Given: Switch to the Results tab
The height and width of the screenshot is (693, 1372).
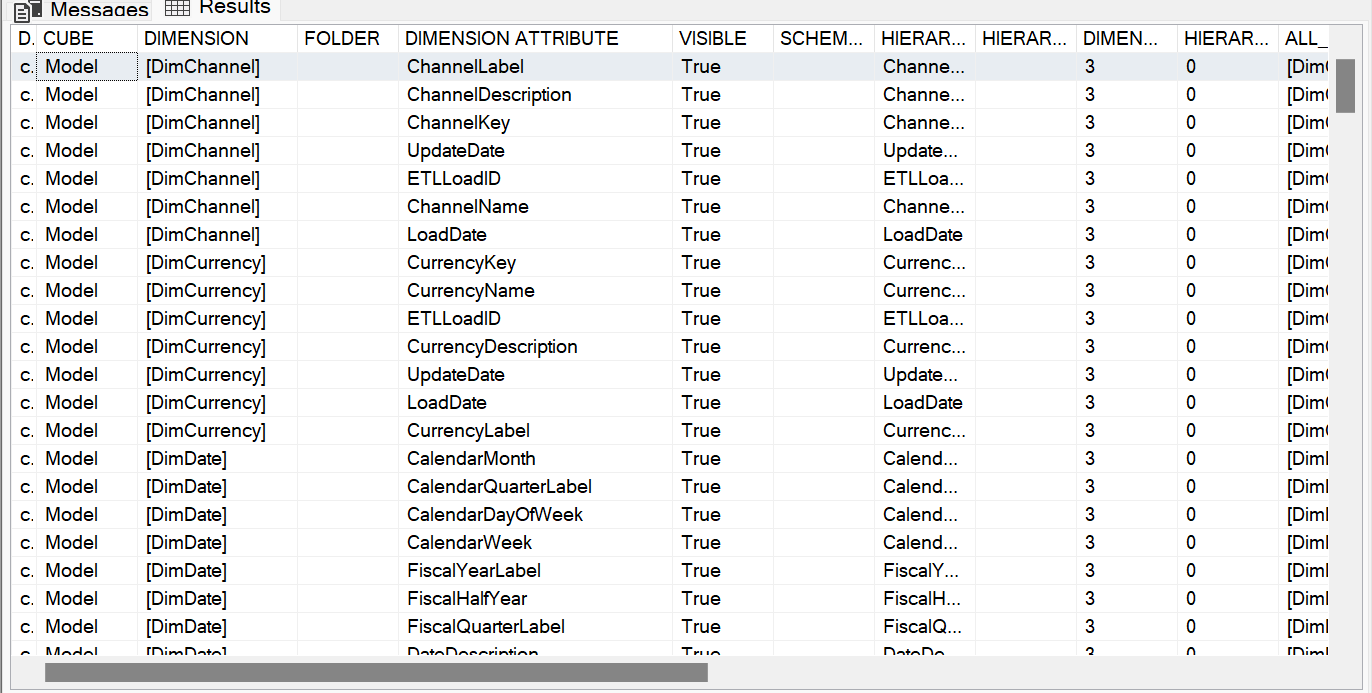Looking at the screenshot, I should point(218,8).
